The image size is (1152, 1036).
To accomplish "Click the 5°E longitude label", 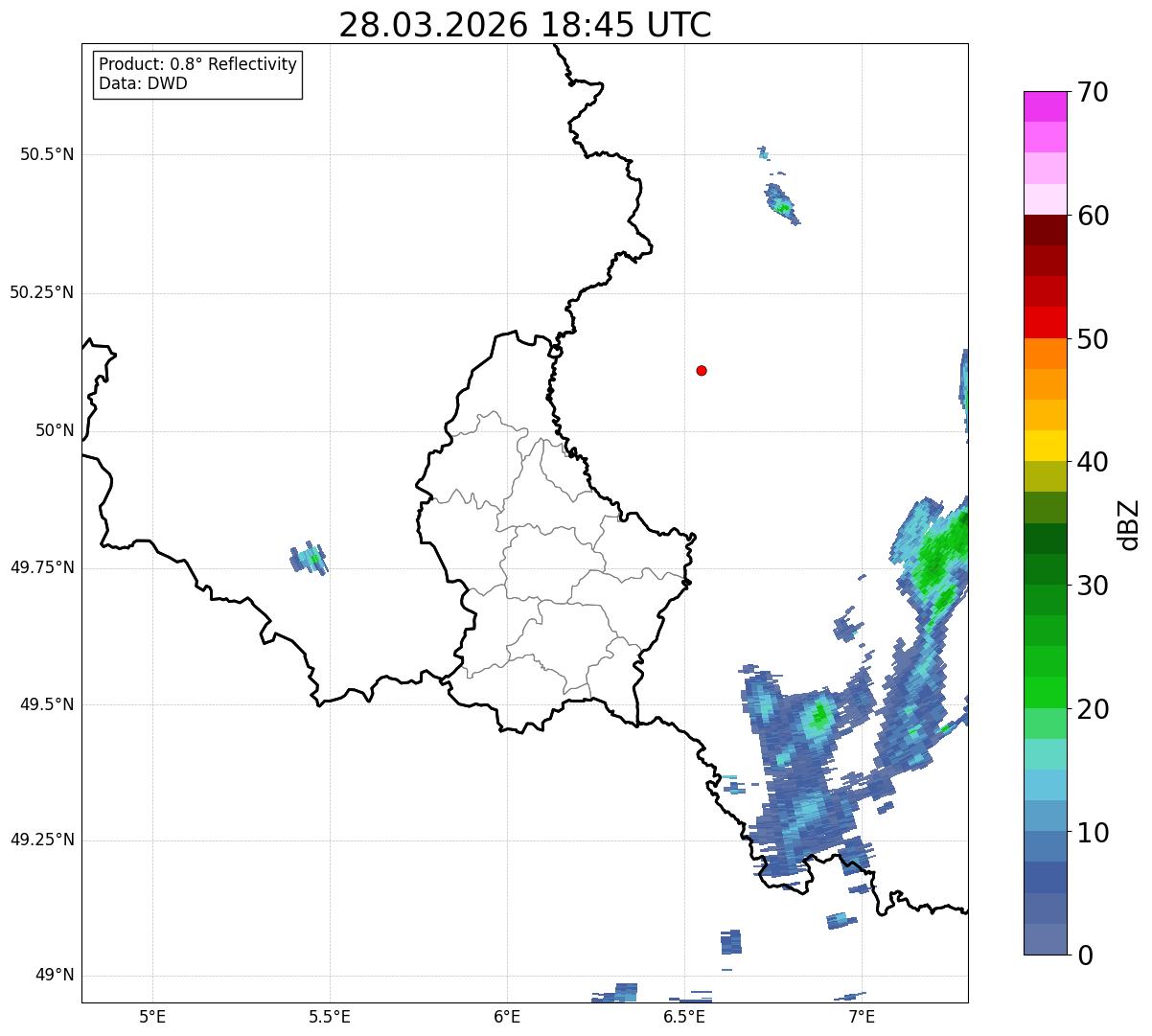I will 152,1016.
